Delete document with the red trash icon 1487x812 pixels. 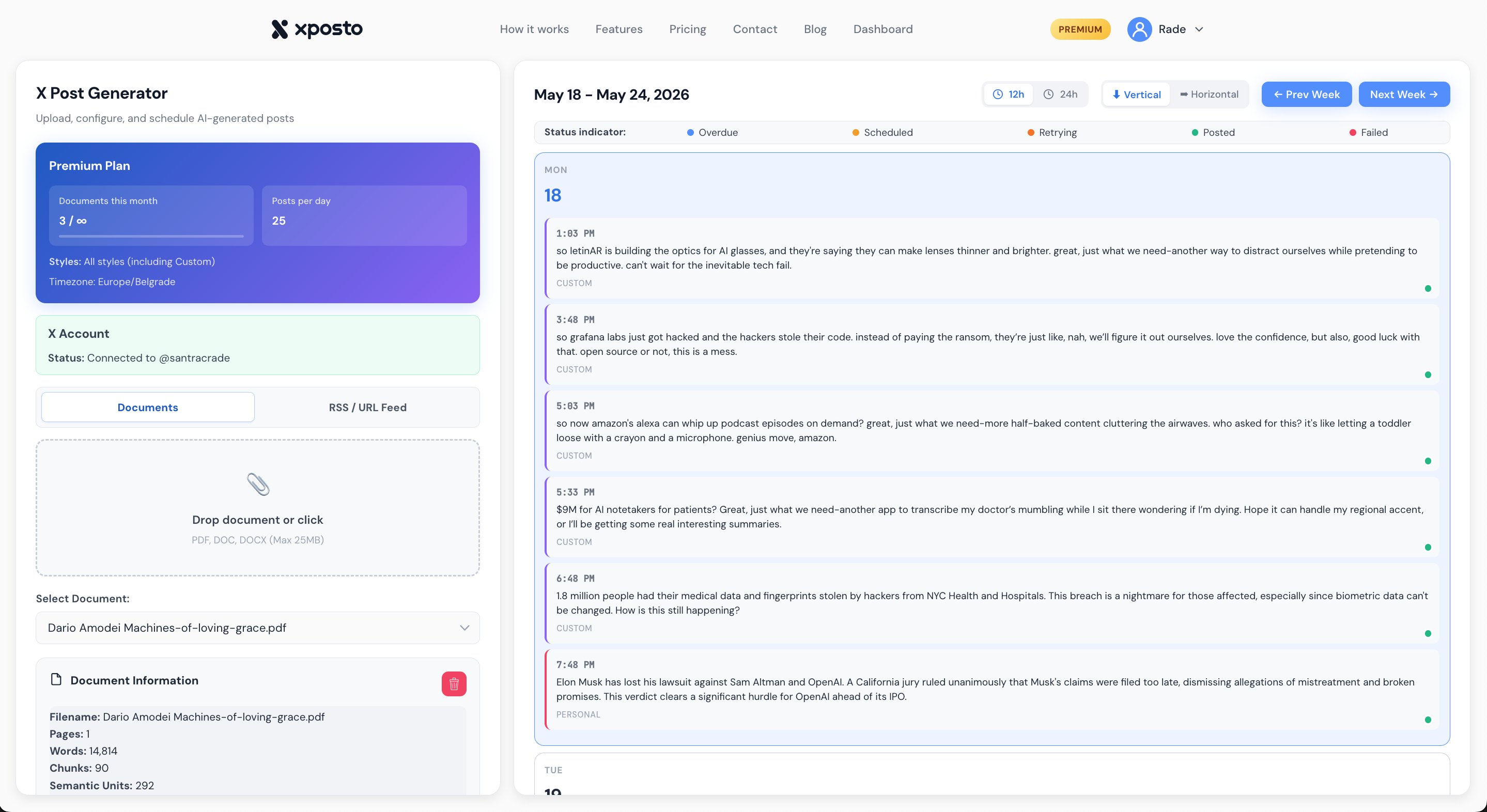click(x=454, y=683)
